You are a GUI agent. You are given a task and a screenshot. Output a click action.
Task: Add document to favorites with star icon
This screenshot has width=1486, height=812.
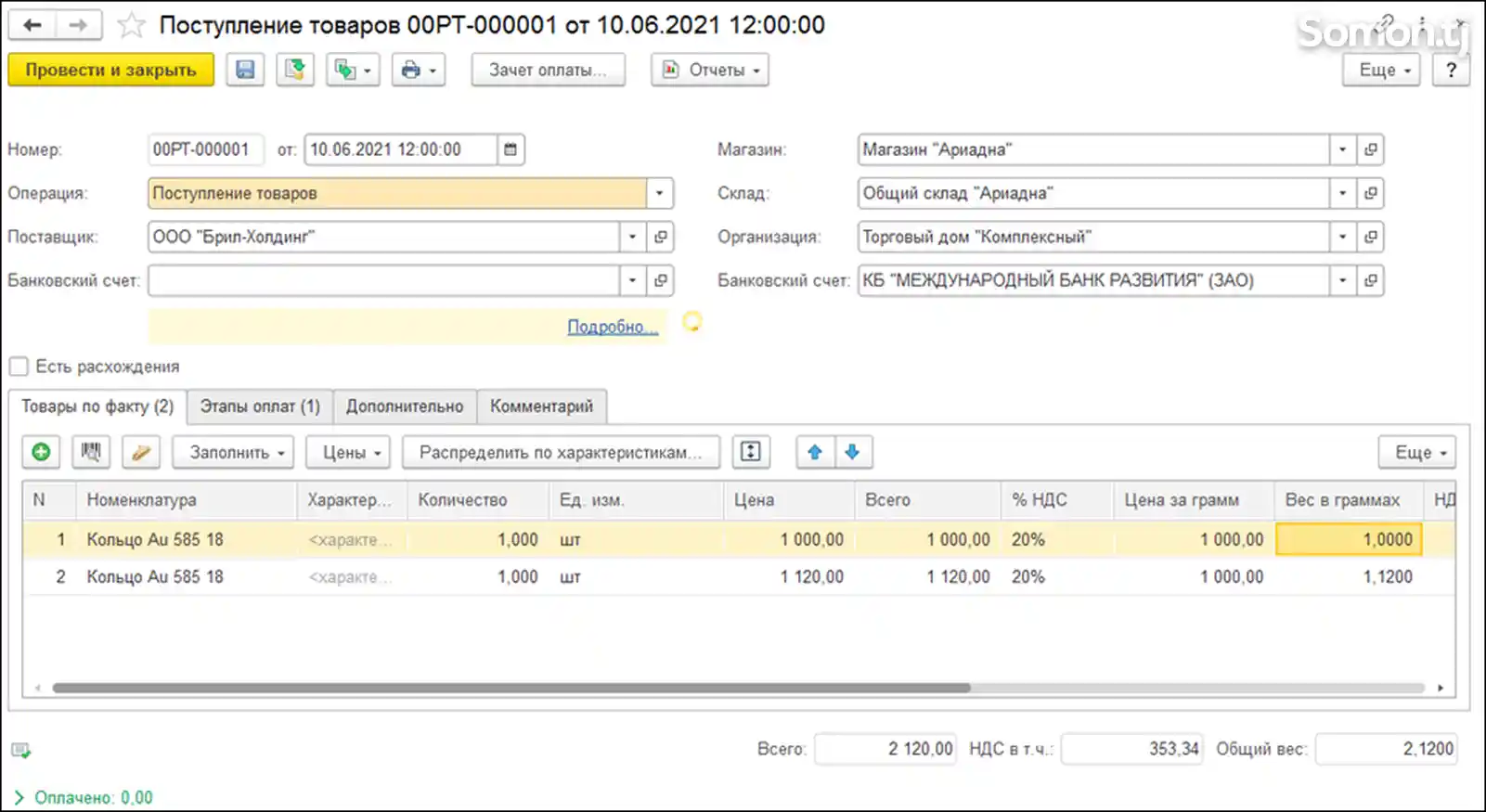coord(131,25)
